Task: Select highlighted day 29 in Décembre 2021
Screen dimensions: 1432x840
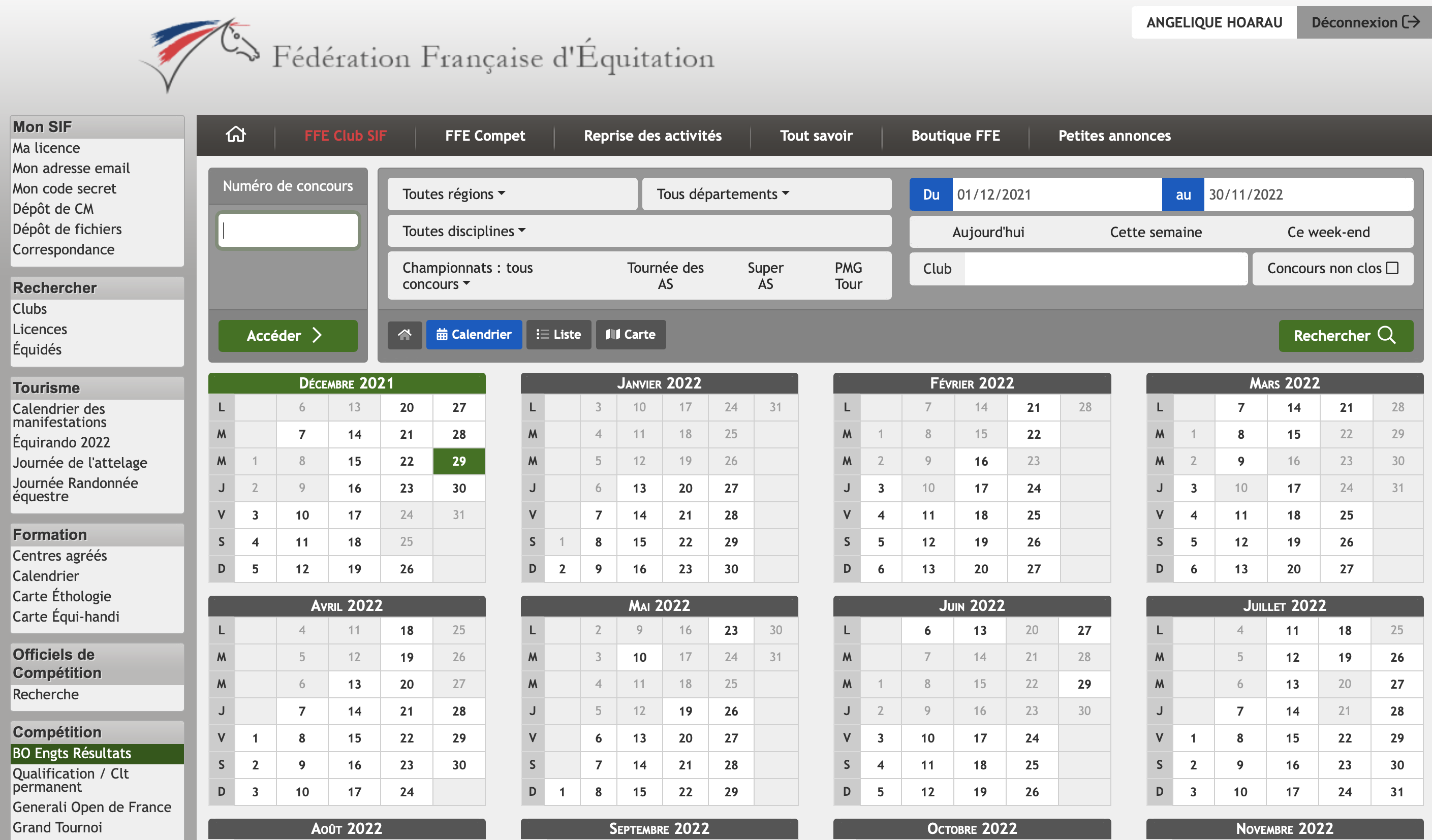Action: [x=458, y=461]
